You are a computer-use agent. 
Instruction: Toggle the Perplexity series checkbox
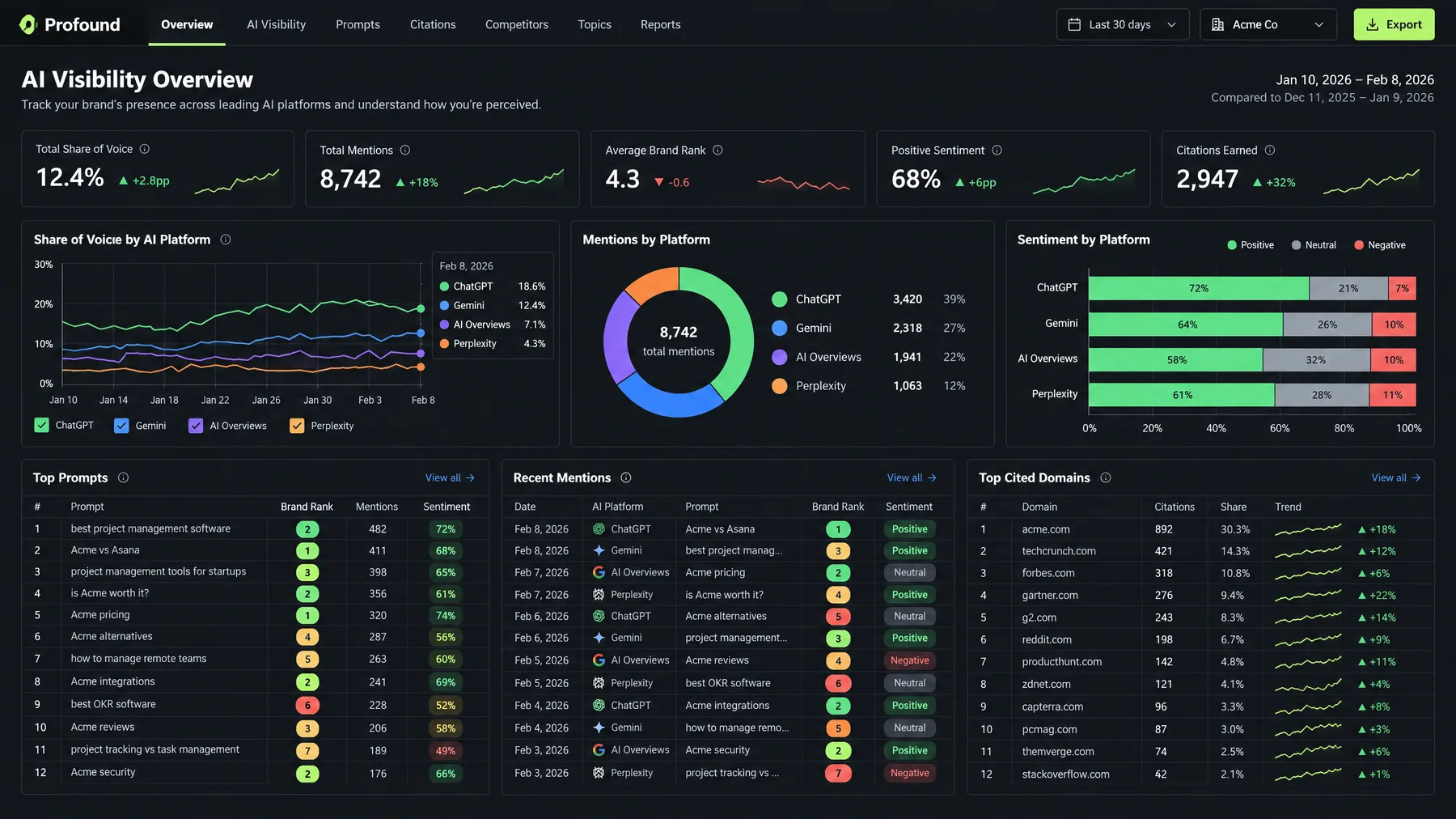point(297,426)
